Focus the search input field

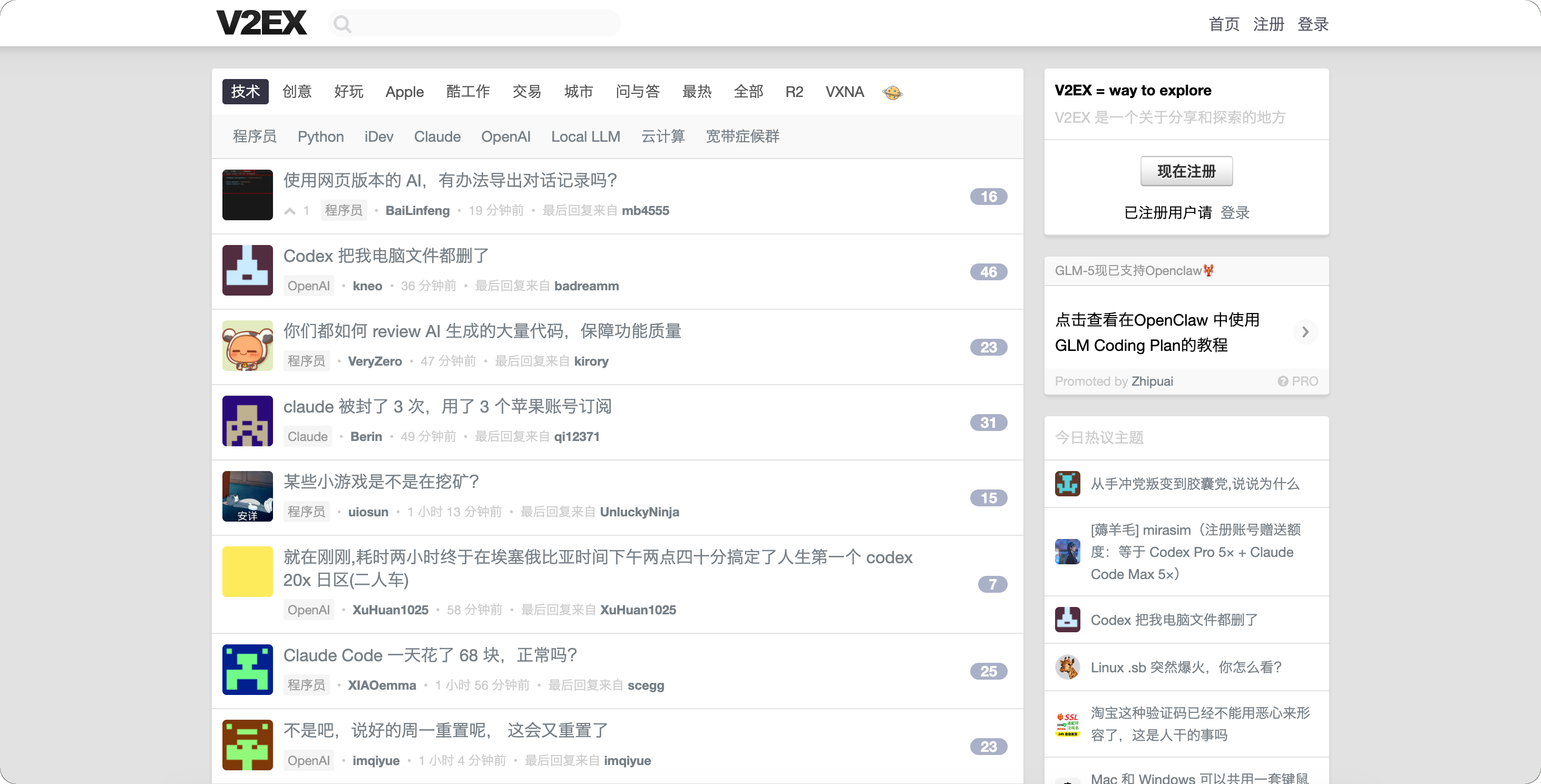click(x=474, y=24)
